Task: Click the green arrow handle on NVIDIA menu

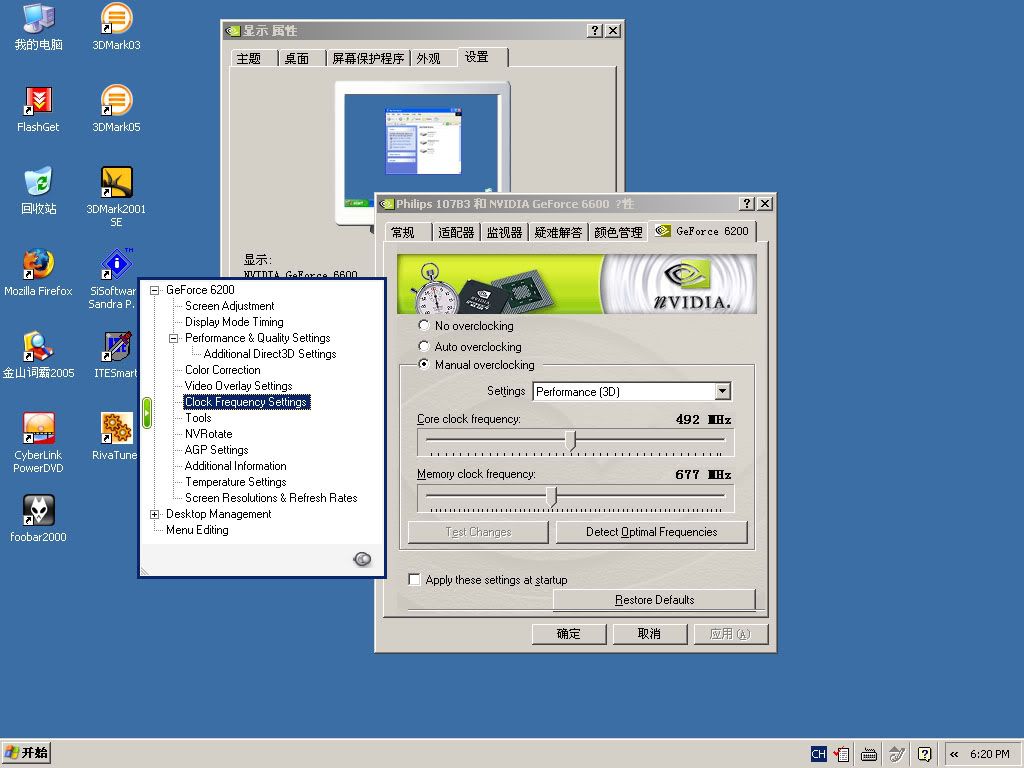Action: 147,413
